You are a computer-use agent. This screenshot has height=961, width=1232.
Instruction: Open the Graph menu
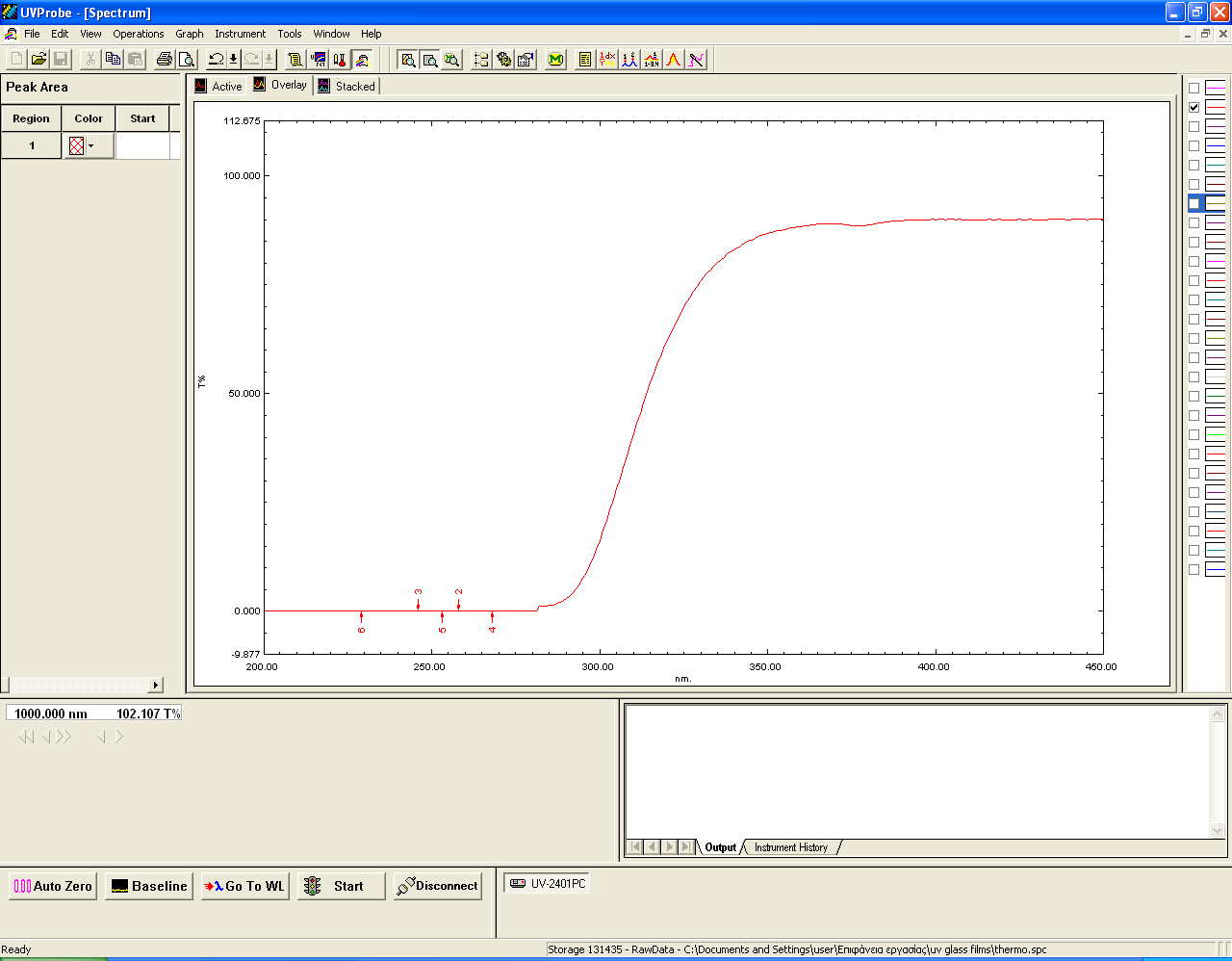coord(189,34)
